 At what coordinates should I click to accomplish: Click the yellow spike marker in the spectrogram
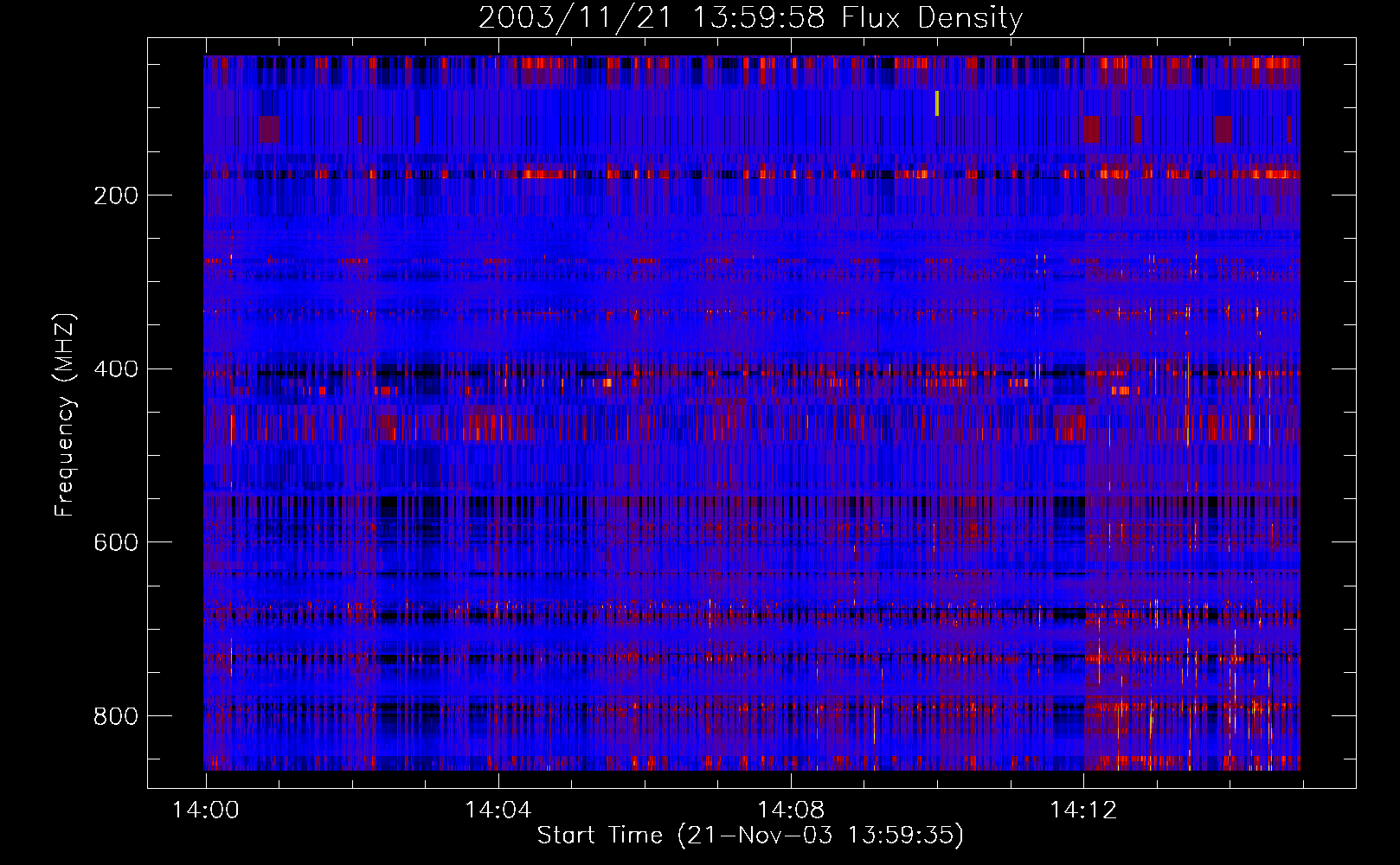tap(937, 103)
